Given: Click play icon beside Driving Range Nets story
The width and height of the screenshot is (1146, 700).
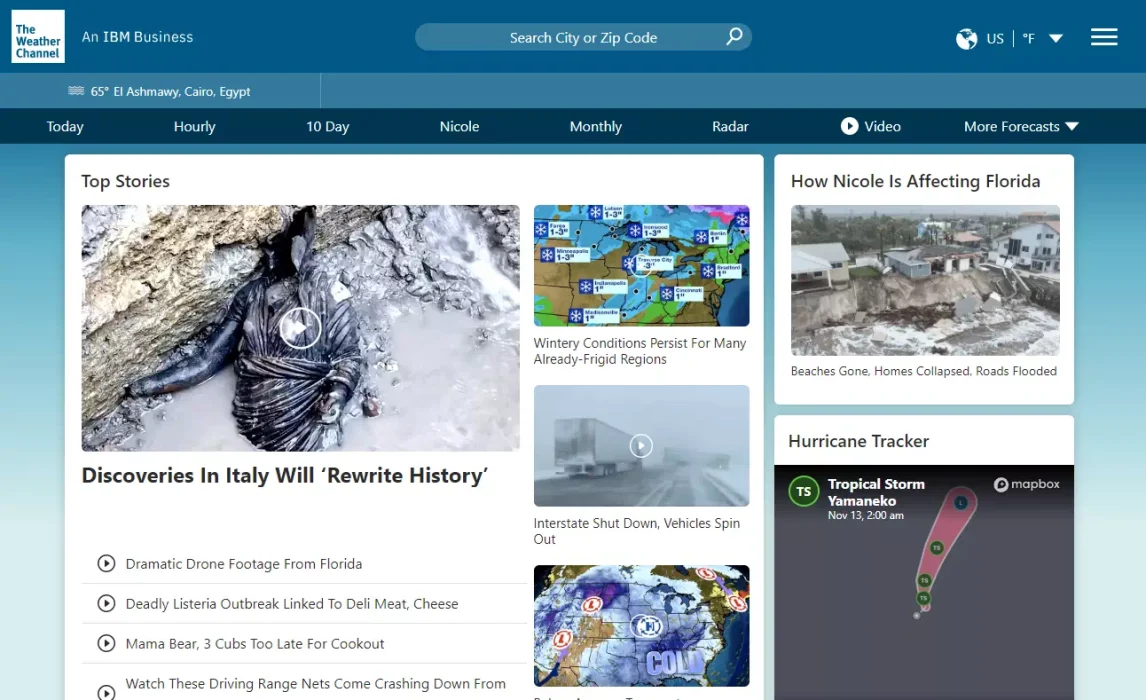Looking at the screenshot, I should [107, 692].
